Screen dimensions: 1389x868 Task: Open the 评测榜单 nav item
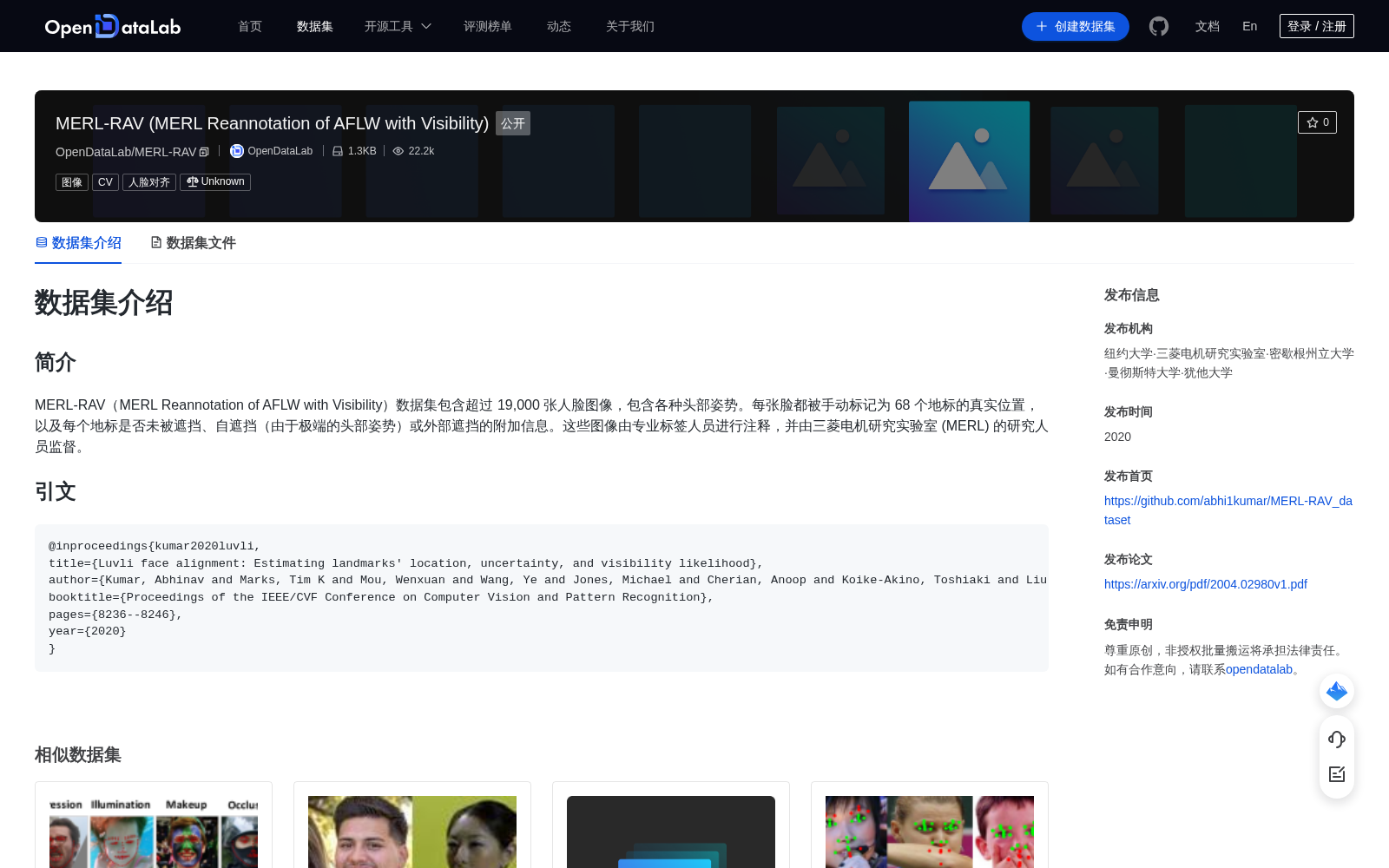488,26
